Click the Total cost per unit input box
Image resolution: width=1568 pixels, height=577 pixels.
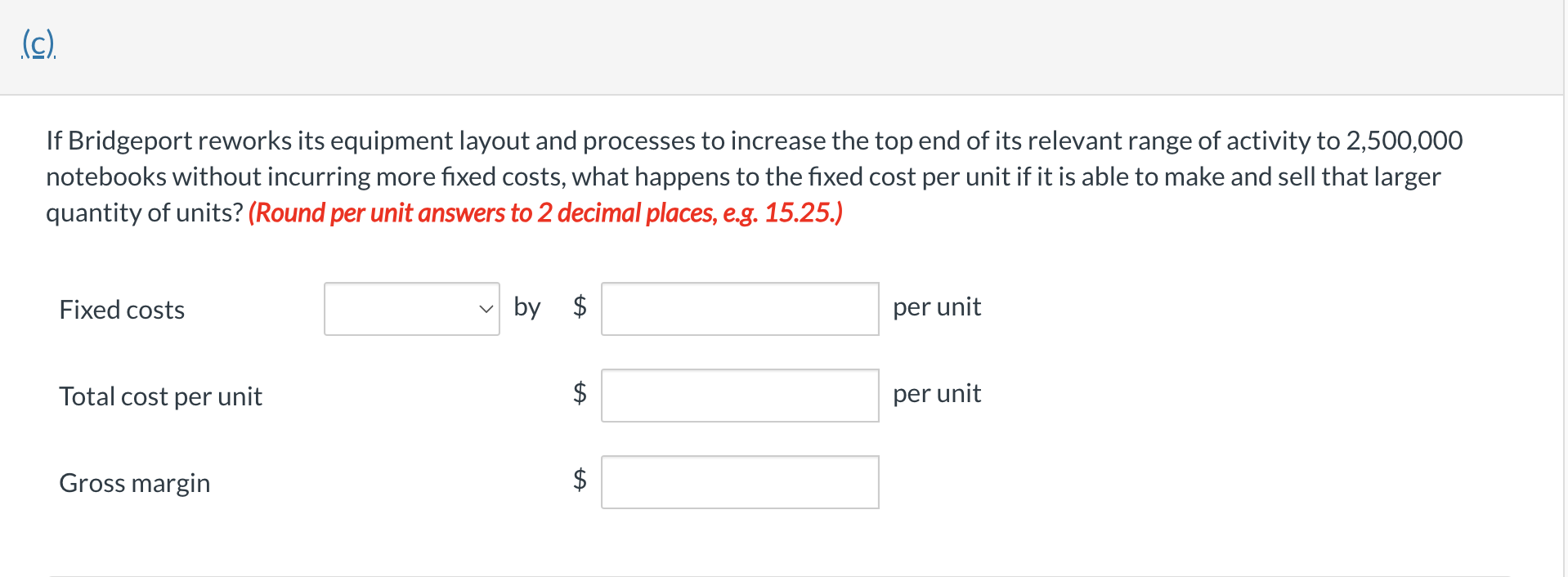tap(738, 395)
